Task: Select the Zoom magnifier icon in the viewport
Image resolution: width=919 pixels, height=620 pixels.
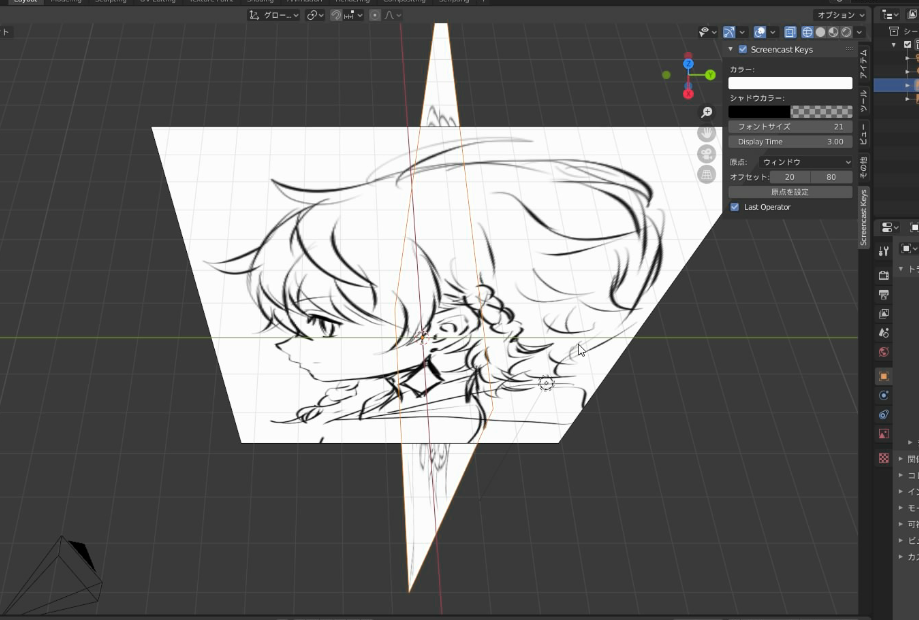Action: [x=707, y=112]
